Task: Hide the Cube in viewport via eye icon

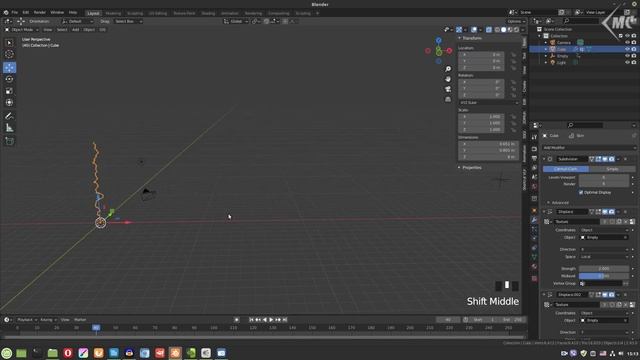Action: click(627, 49)
